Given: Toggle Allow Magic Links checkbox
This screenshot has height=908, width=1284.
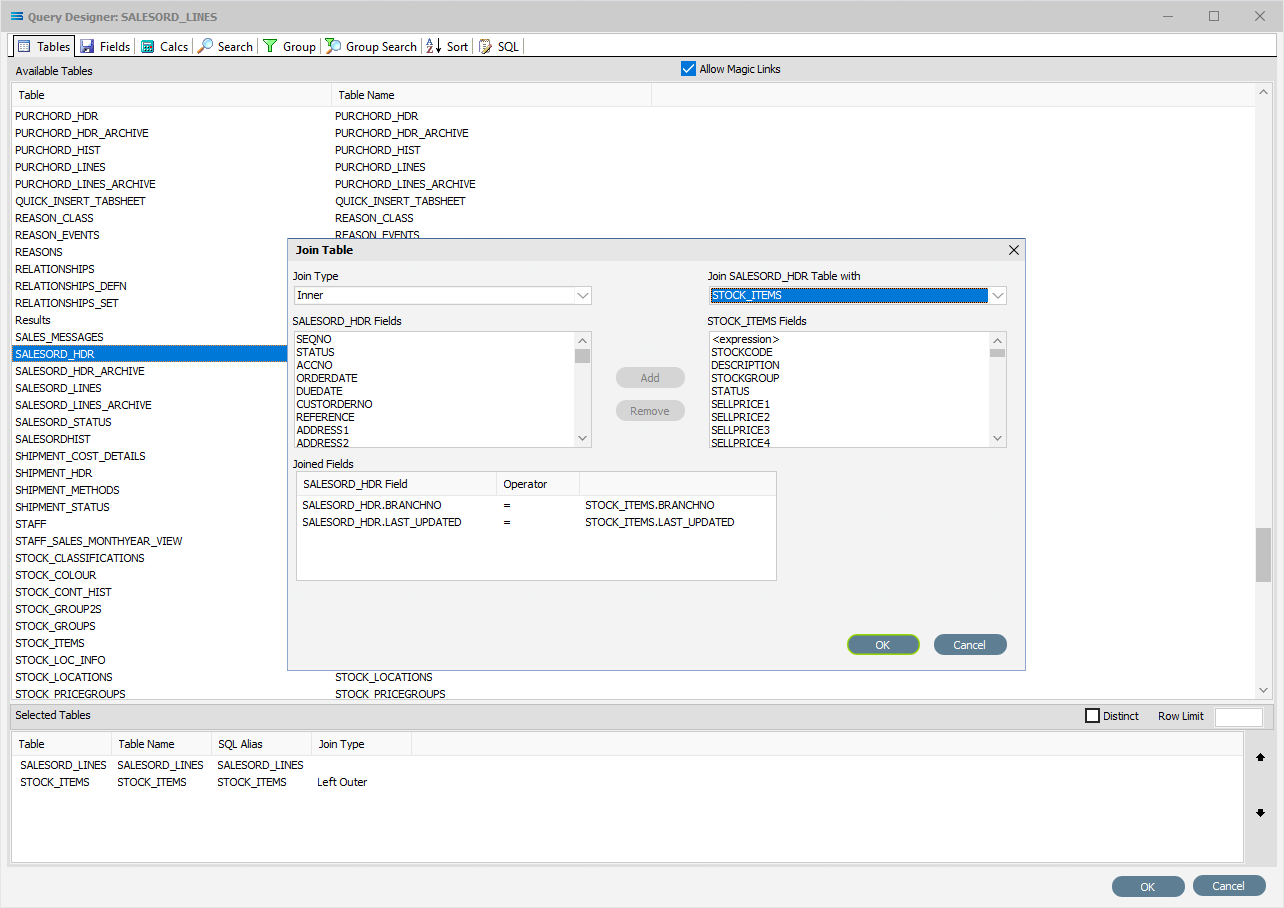Looking at the screenshot, I should [x=688, y=69].
